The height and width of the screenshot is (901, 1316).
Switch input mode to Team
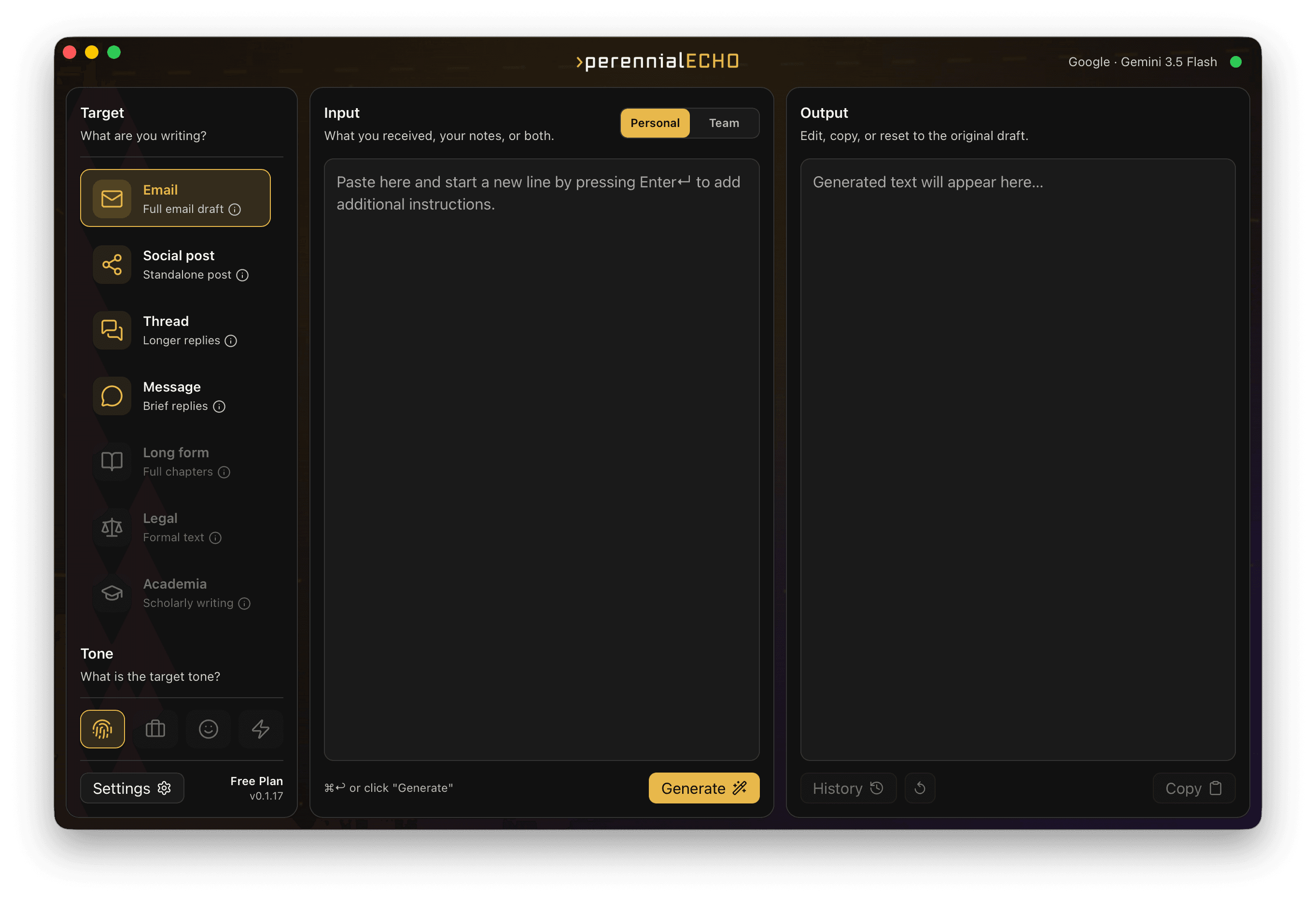pos(724,123)
